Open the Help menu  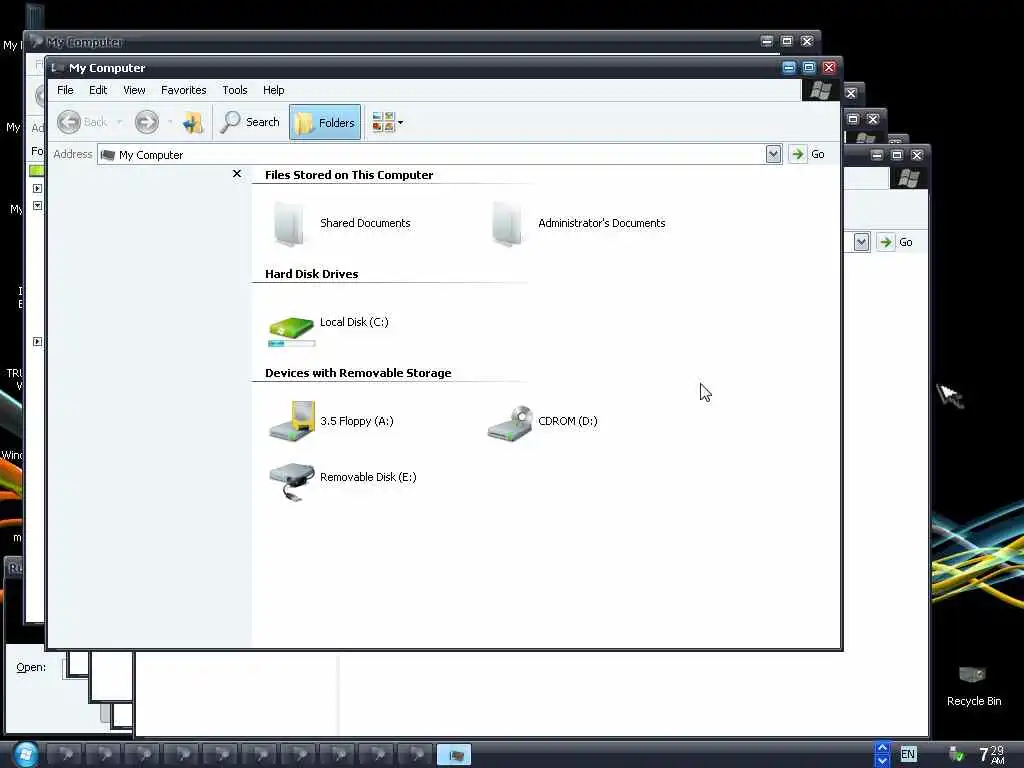(x=274, y=90)
